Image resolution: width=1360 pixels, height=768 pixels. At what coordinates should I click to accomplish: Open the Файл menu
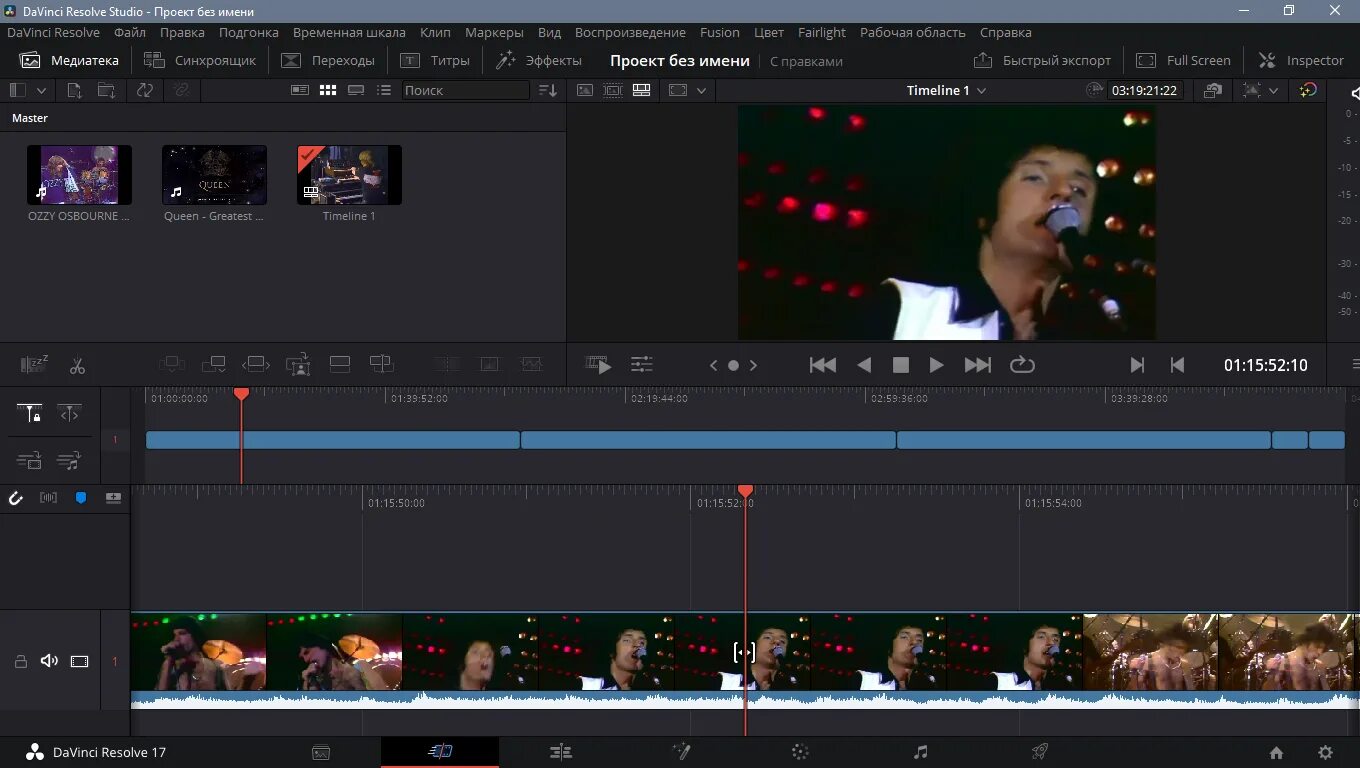pyautogui.click(x=130, y=32)
